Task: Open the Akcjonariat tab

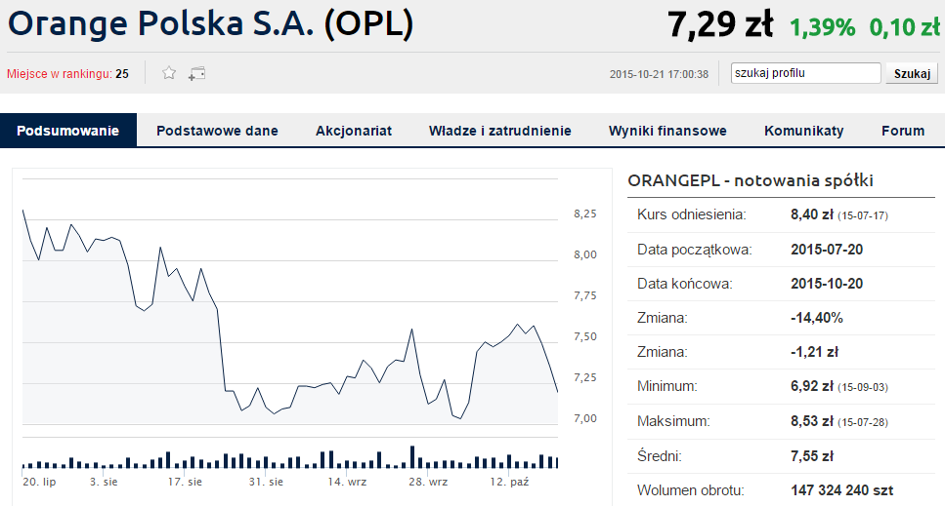Action: point(354,131)
